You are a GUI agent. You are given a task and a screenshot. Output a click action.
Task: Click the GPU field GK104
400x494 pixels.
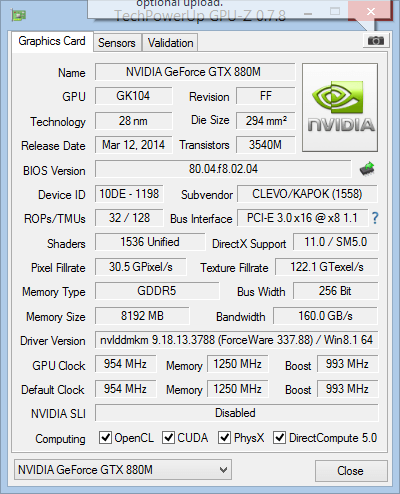(133, 96)
